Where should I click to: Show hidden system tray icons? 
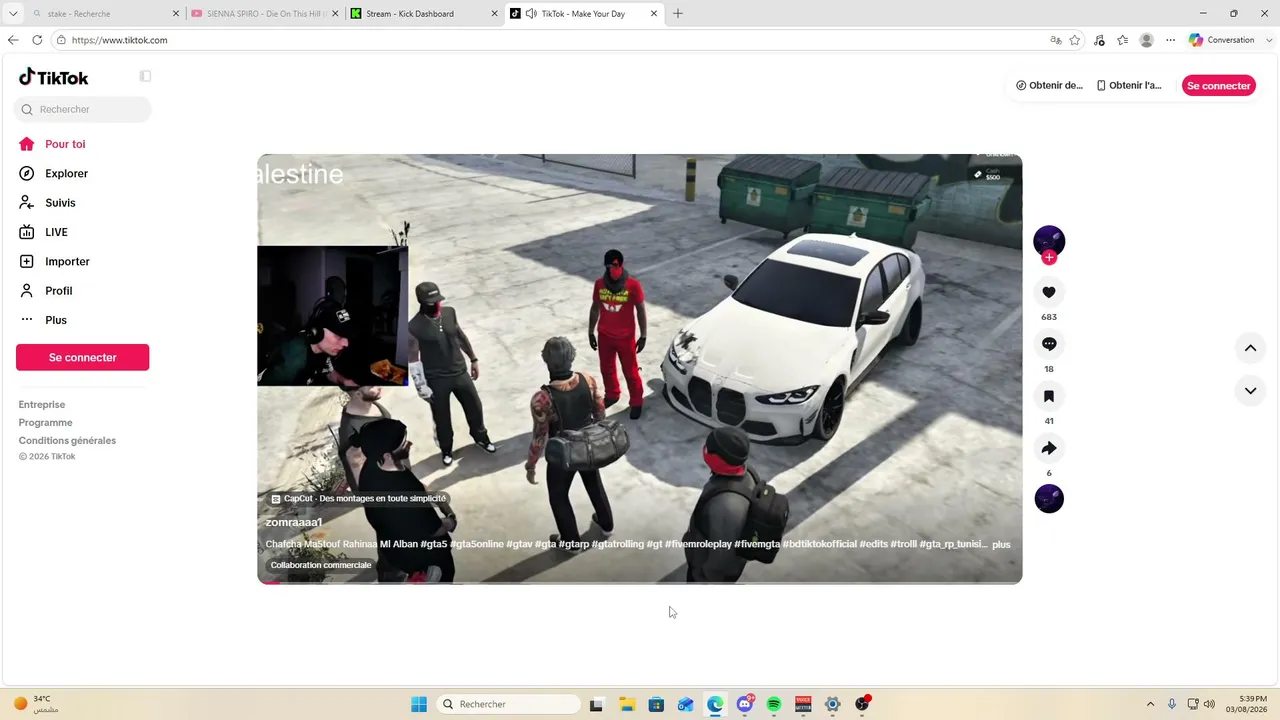1150,704
